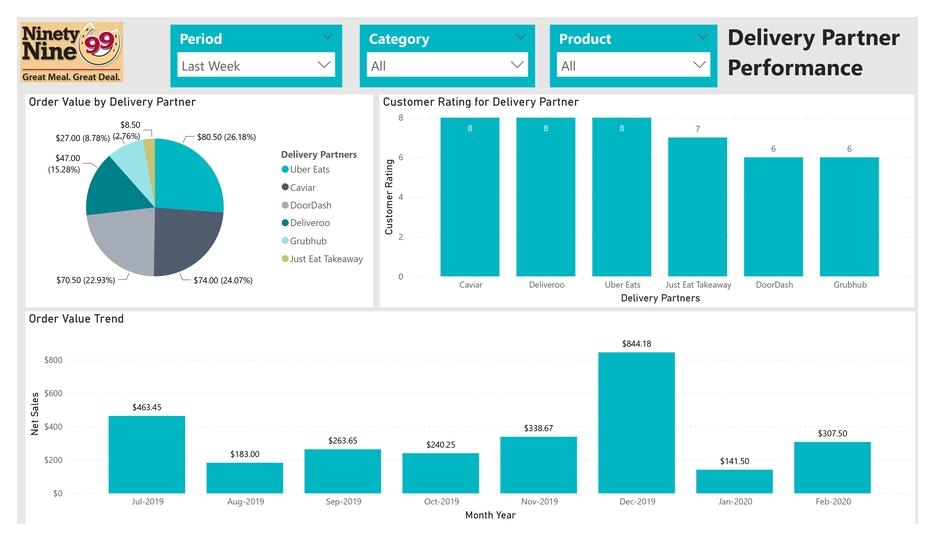Click the DoorDash legend marker
The width and height of the screenshot is (935, 541).
[x=285, y=206]
